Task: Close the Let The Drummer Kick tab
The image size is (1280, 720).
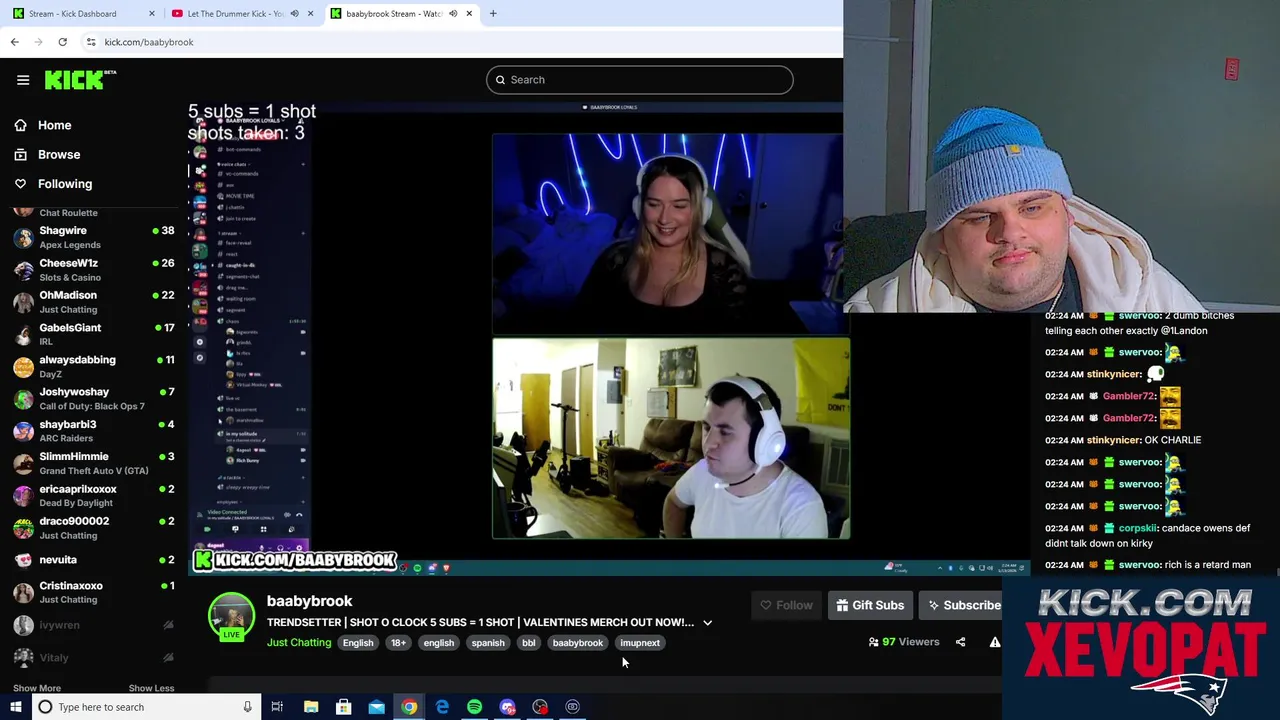Action: 310,13
